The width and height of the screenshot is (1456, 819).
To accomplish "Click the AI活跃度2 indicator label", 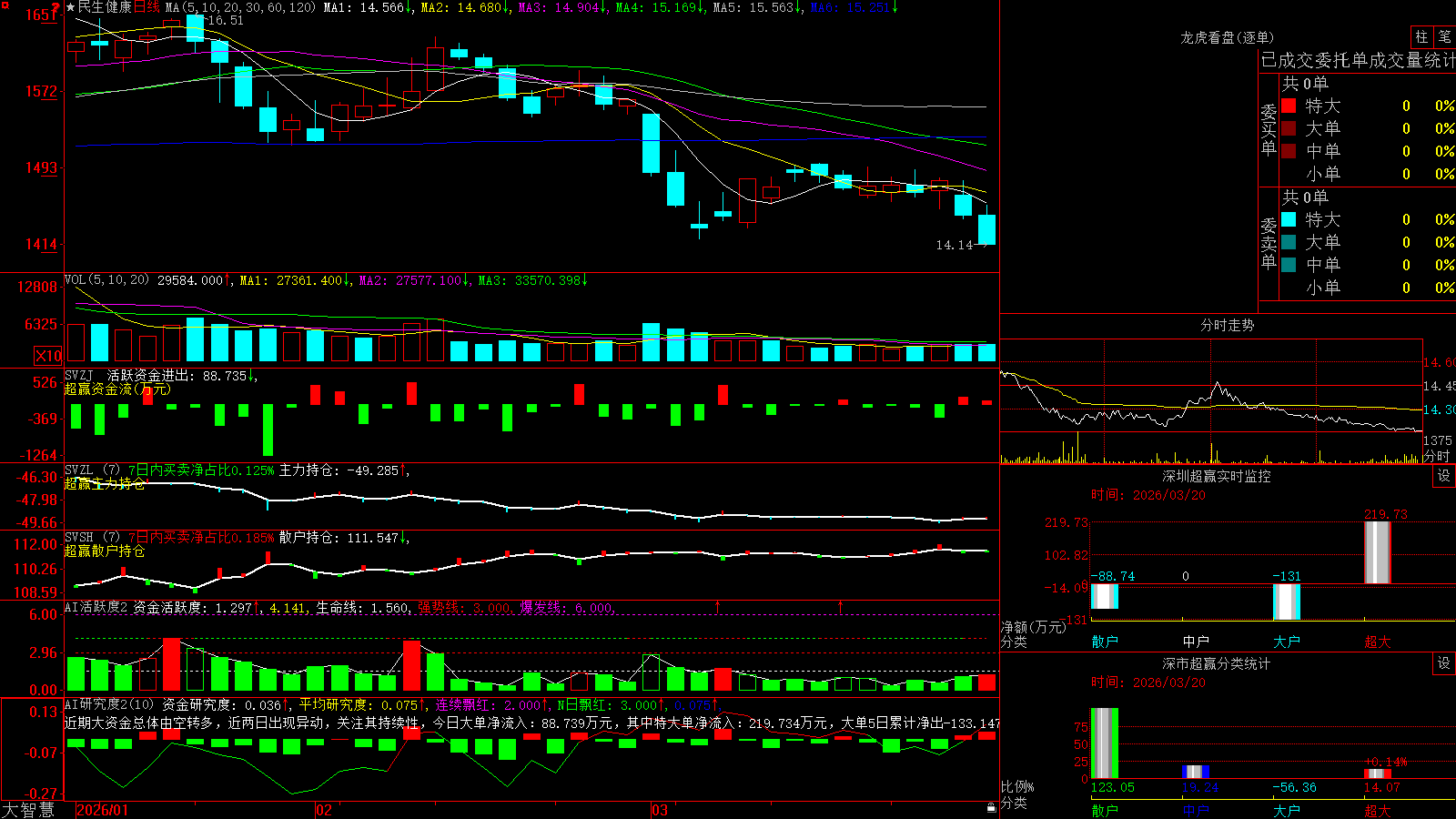I will point(96,607).
